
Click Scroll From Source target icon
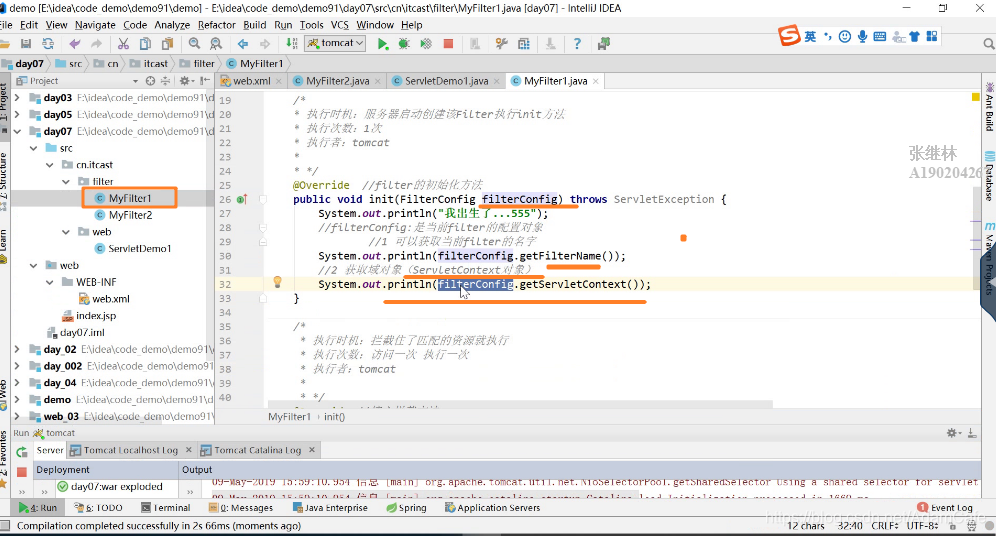pos(151,81)
